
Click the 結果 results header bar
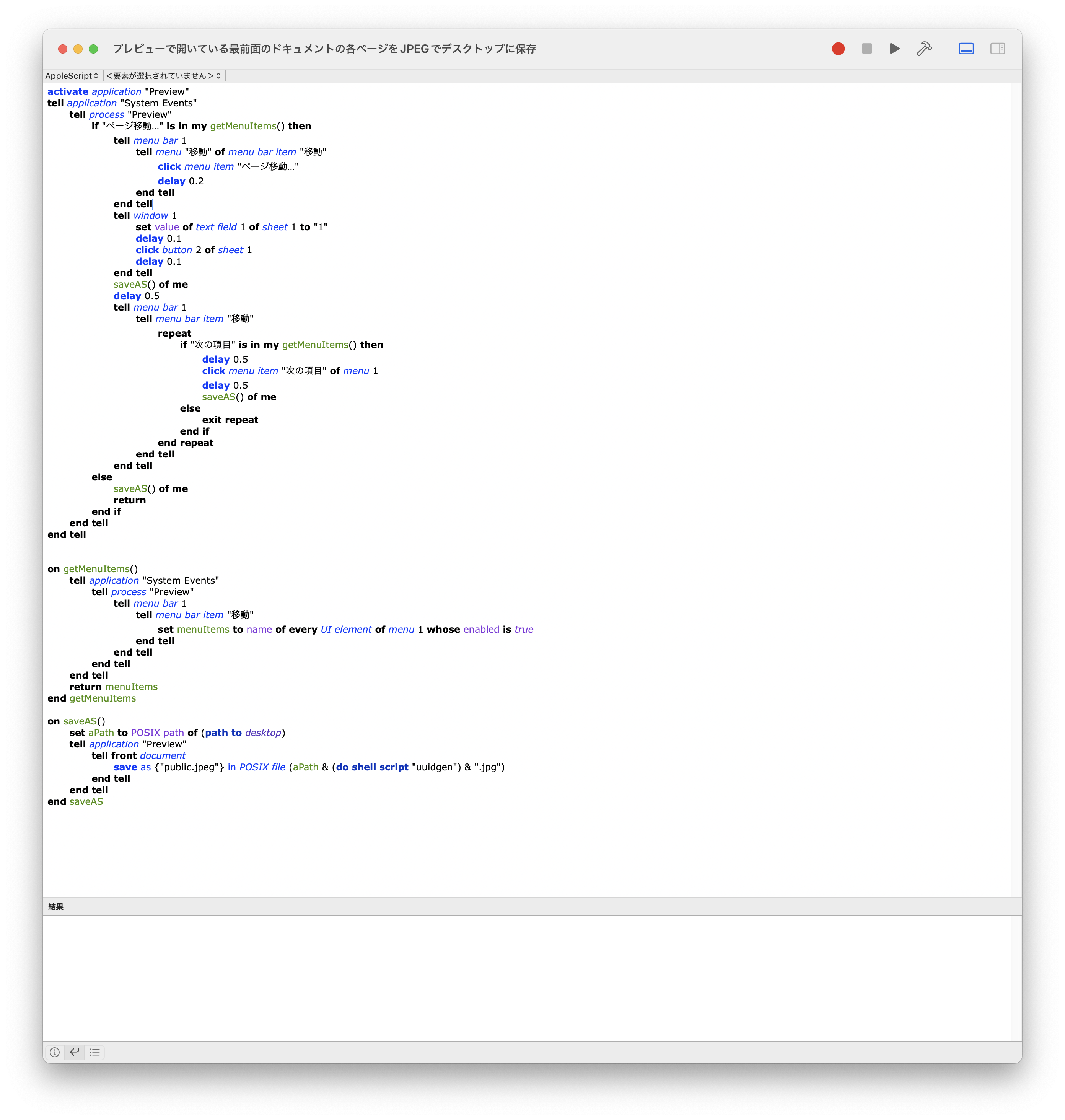[511, 907]
